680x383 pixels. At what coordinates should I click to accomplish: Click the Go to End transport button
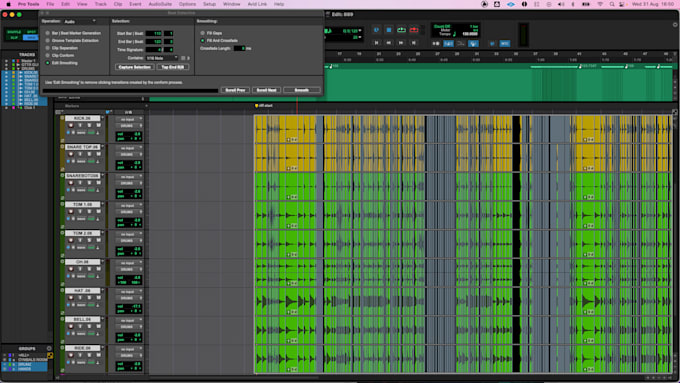pos(414,43)
